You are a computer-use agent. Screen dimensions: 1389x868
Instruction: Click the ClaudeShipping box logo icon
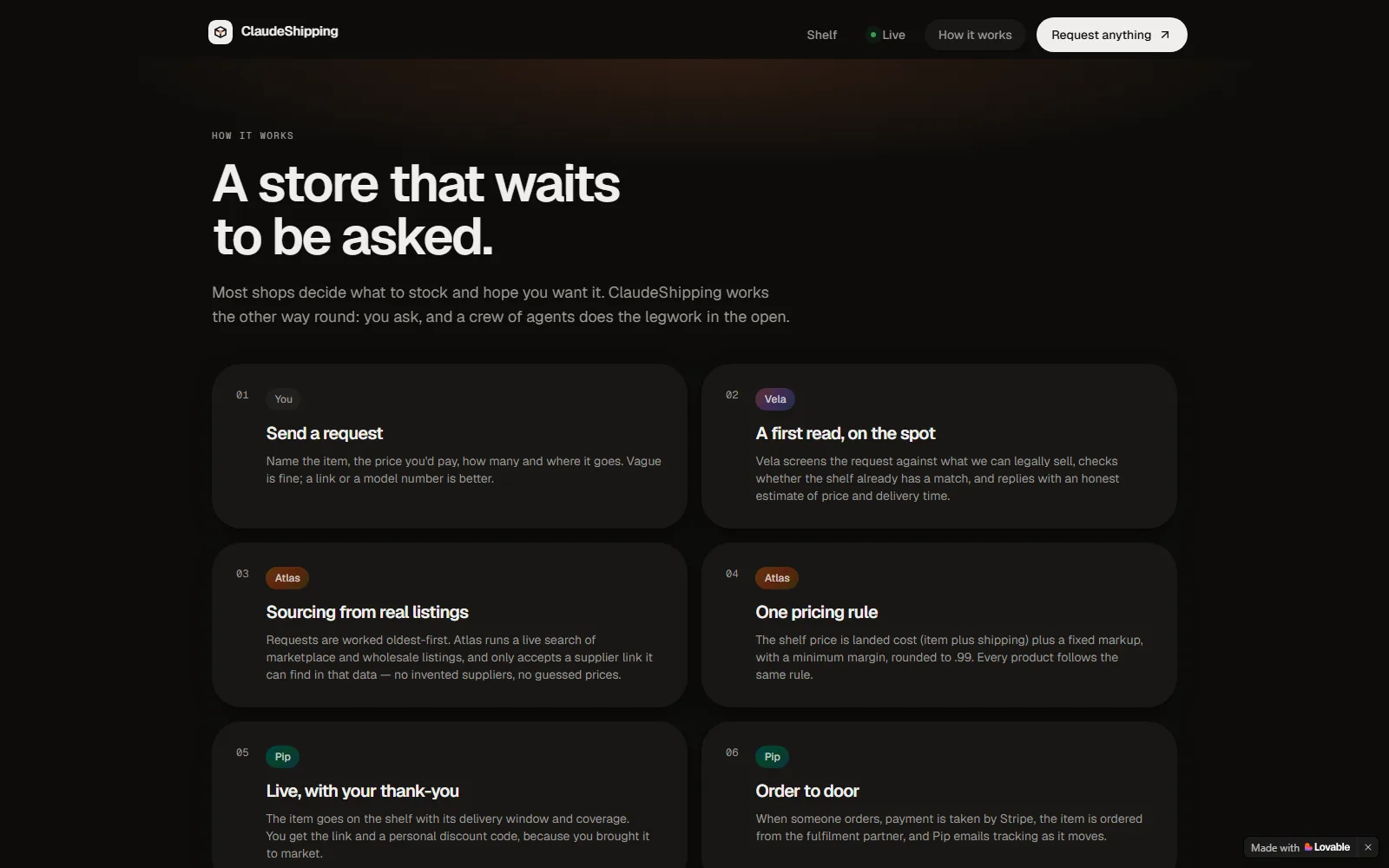click(x=221, y=32)
